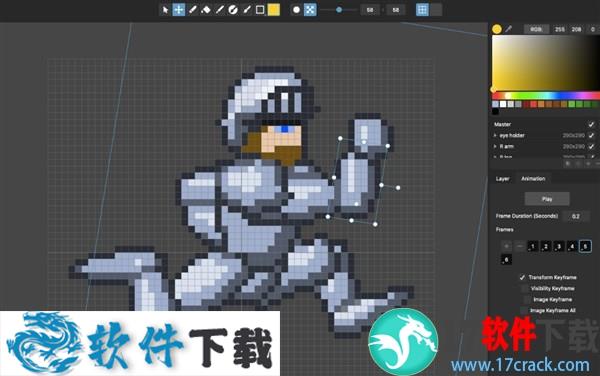Toggle the grid display icon

pos(422,10)
